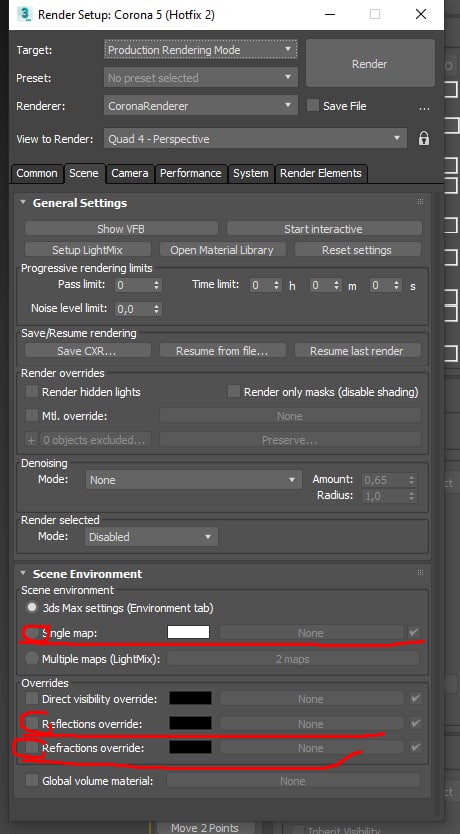
Task: Toggle the lock view to render icon
Action: (x=423, y=139)
